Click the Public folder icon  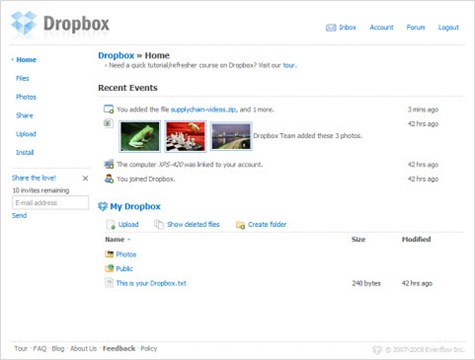[x=109, y=268]
